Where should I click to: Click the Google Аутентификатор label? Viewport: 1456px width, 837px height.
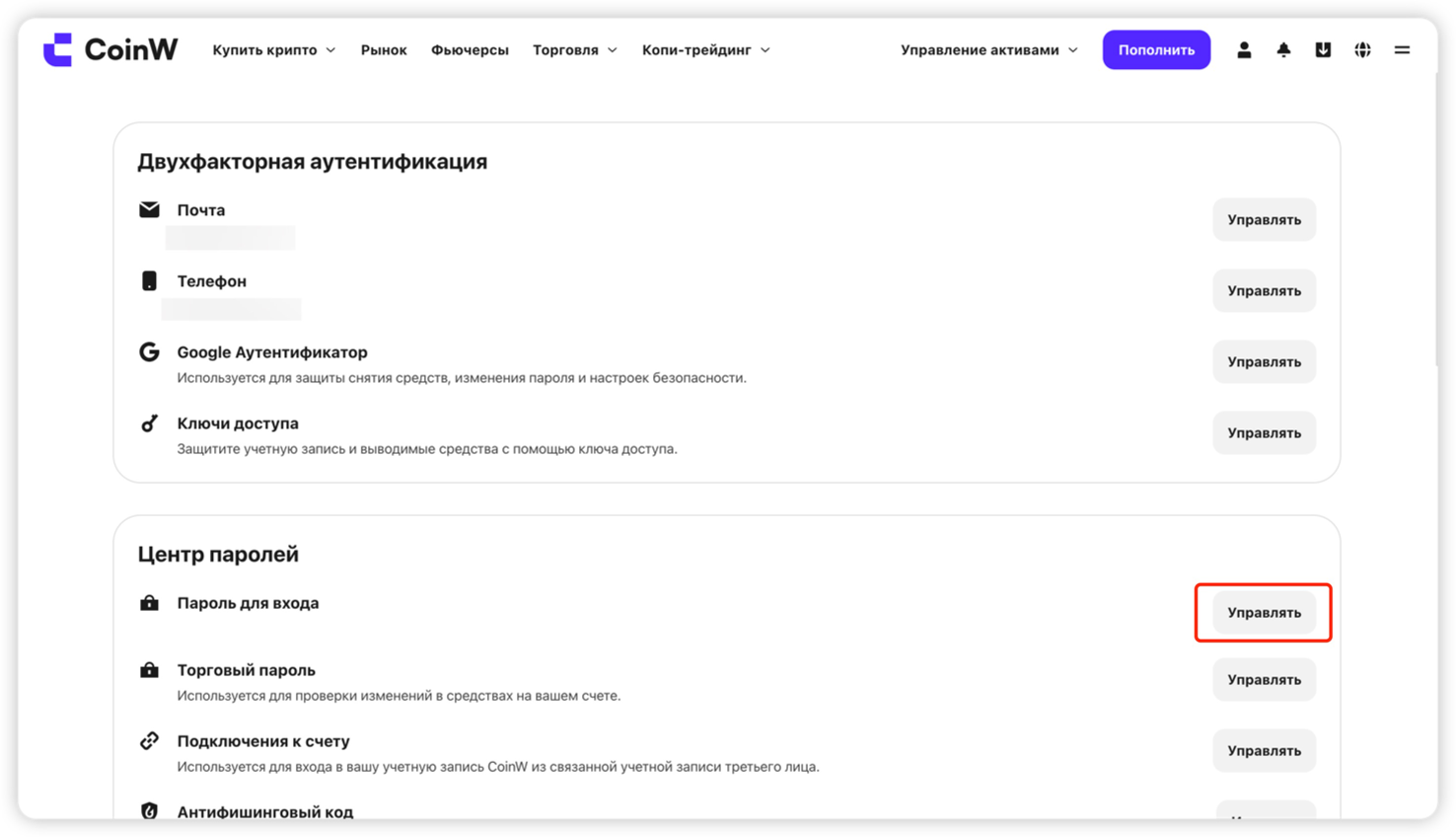click(x=272, y=351)
